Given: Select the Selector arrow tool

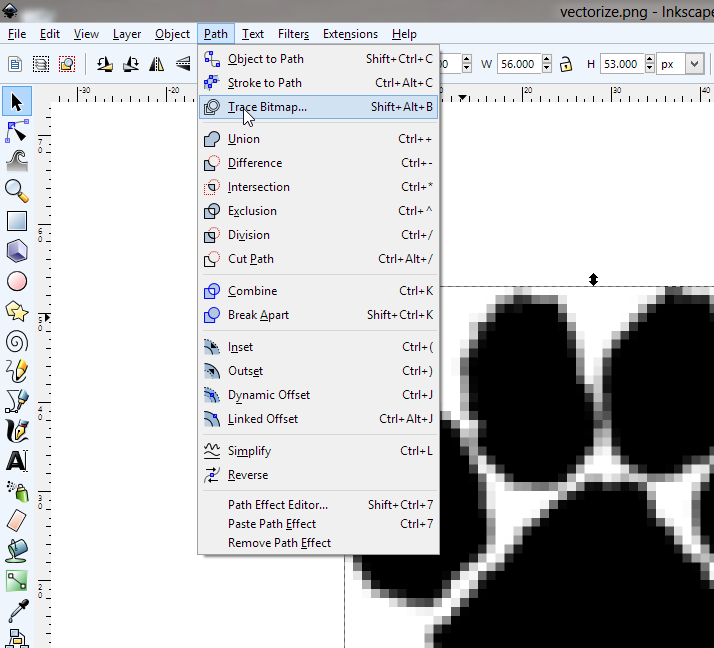Looking at the screenshot, I should point(17,101).
